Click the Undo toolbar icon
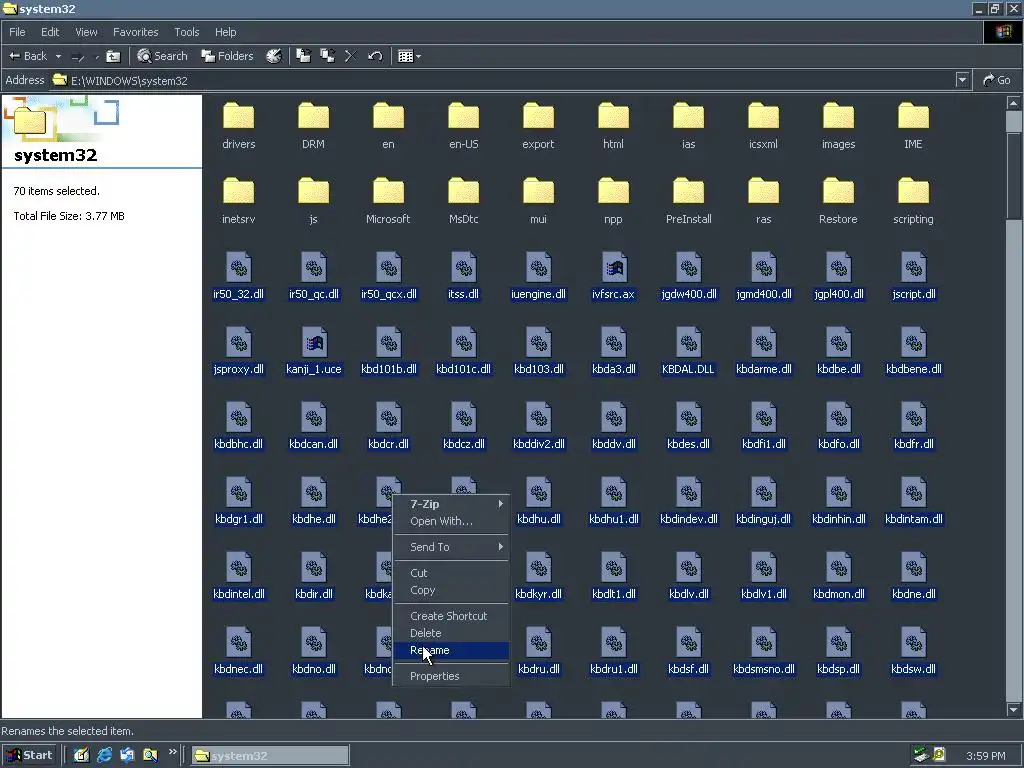Screen dimensions: 1024x768 point(375,56)
